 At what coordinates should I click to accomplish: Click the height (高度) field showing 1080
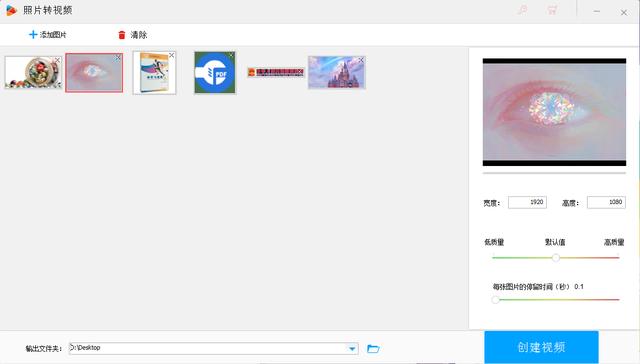click(x=606, y=202)
